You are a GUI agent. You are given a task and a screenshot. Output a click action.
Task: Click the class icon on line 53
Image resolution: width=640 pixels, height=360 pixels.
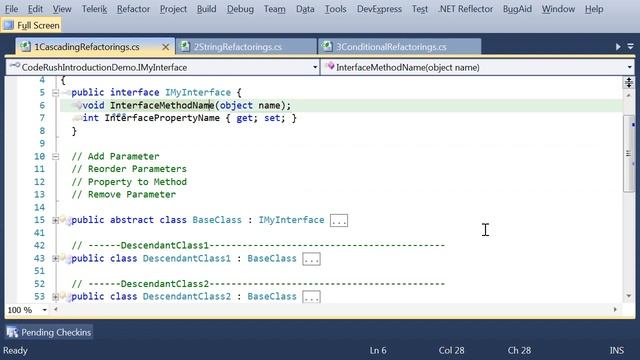click(x=66, y=296)
